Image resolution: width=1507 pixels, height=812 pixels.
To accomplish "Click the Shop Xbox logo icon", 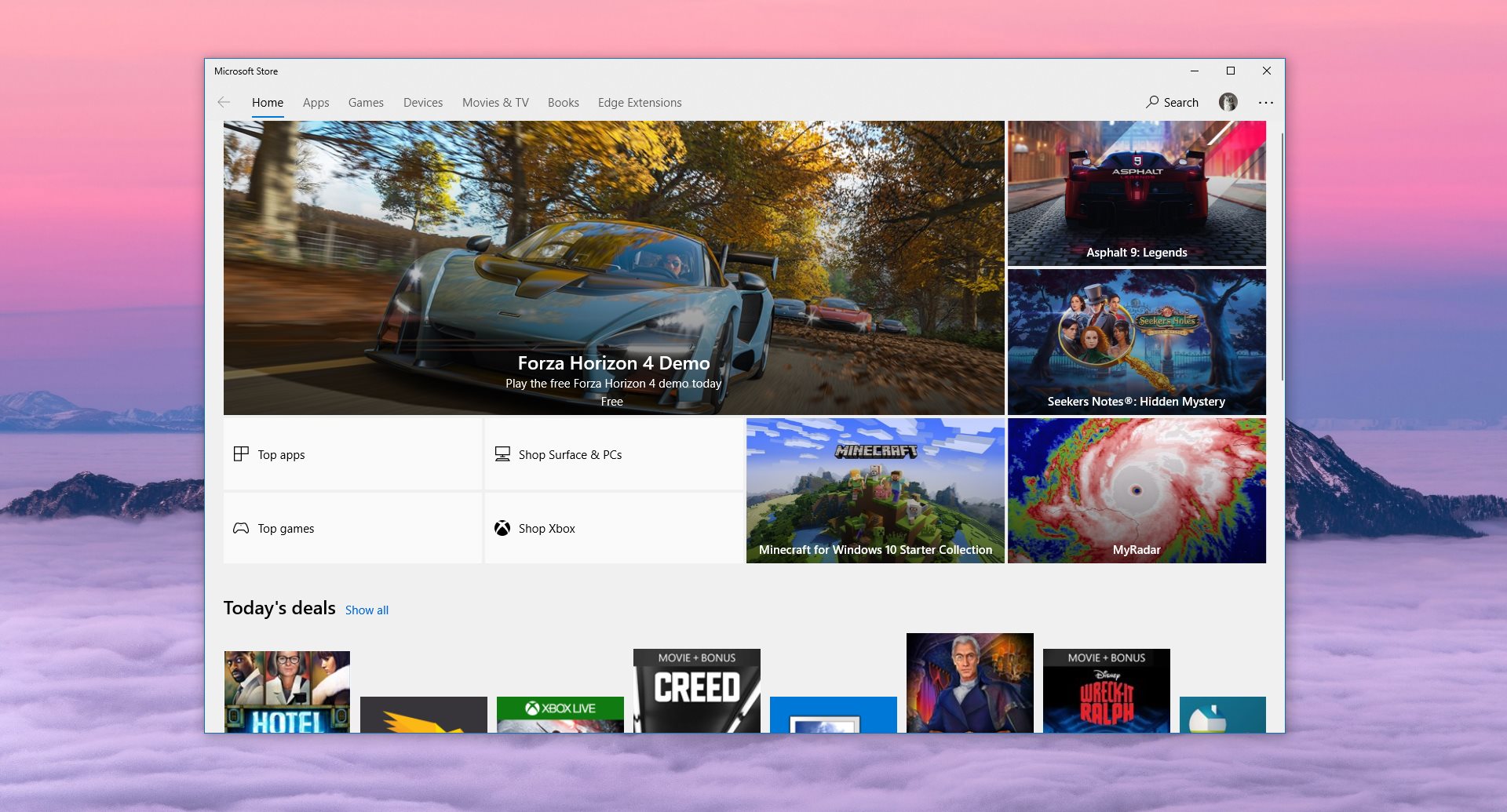I will (502, 528).
